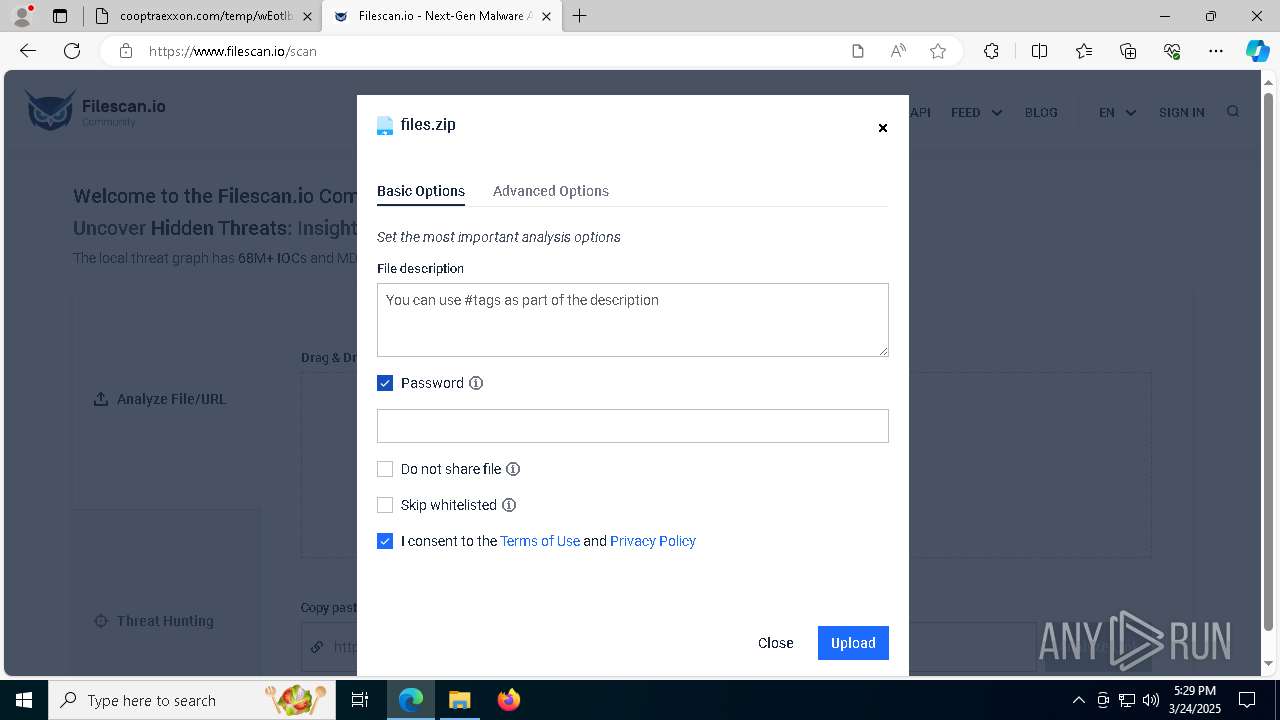Switch to the Advanced Options tab

(x=551, y=191)
